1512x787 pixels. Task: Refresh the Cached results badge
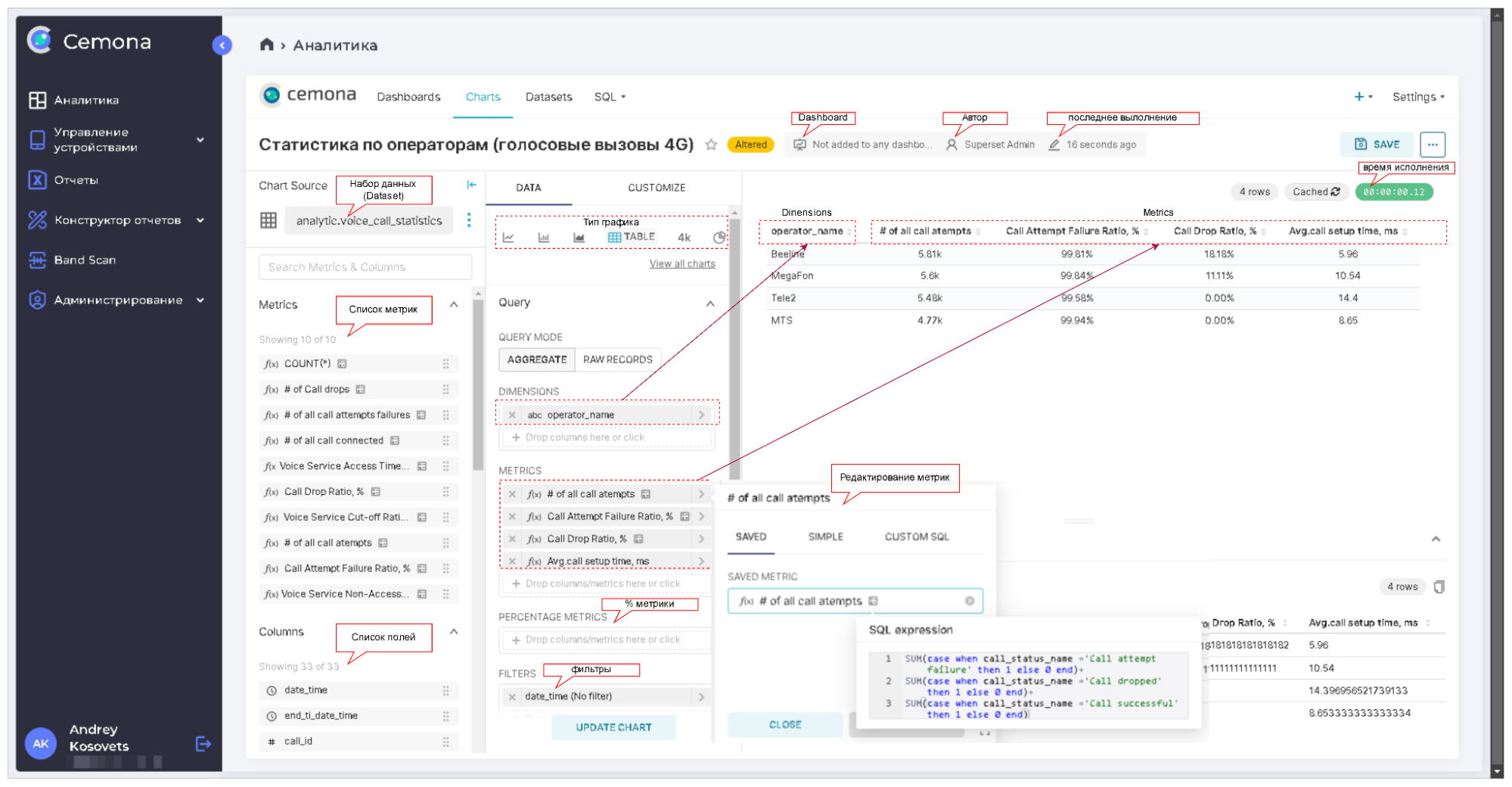coord(1316,192)
